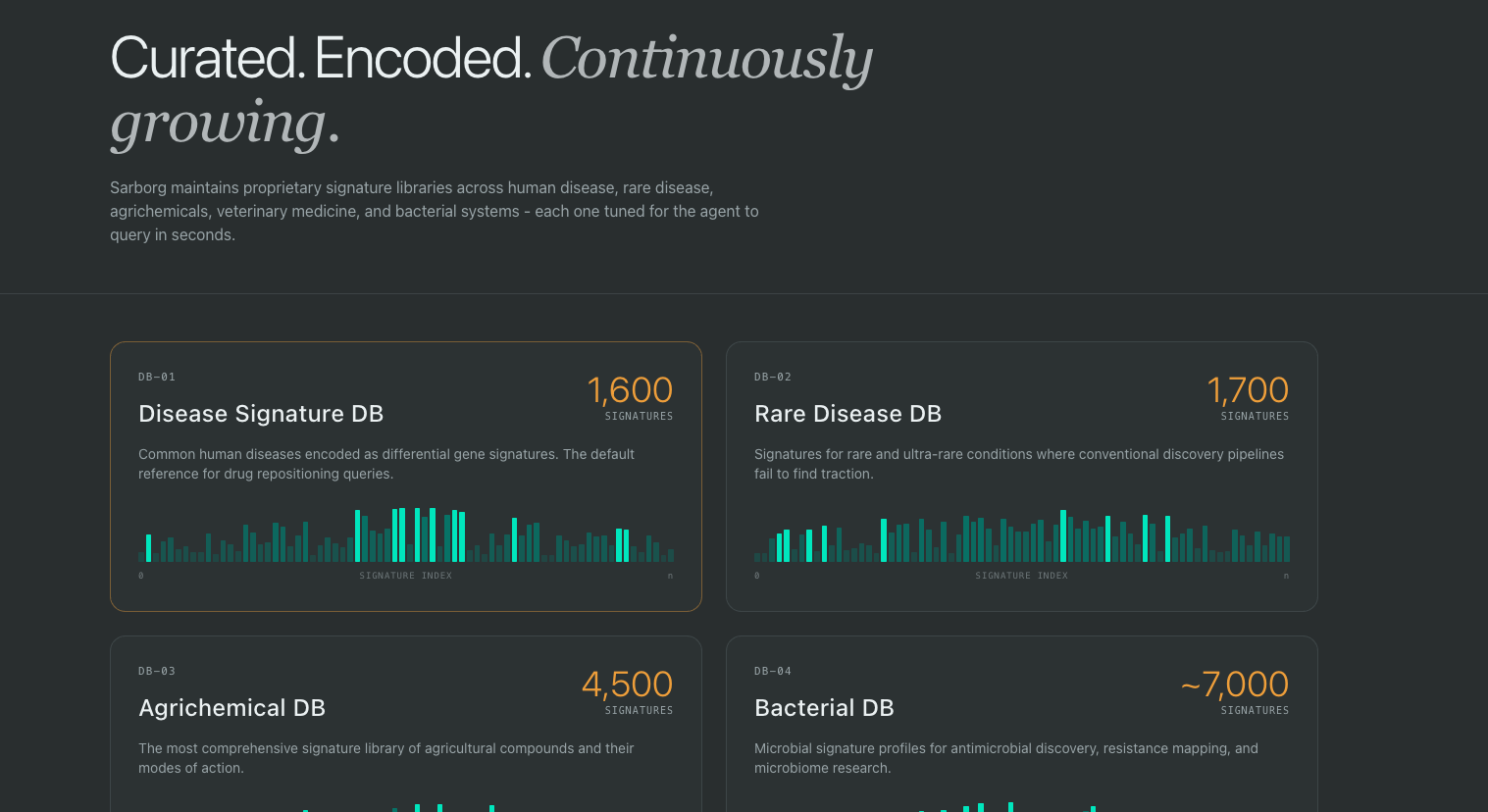Click the Disease Signature DB bar chart
Viewport: 1488px width, 812px height.
point(406,534)
